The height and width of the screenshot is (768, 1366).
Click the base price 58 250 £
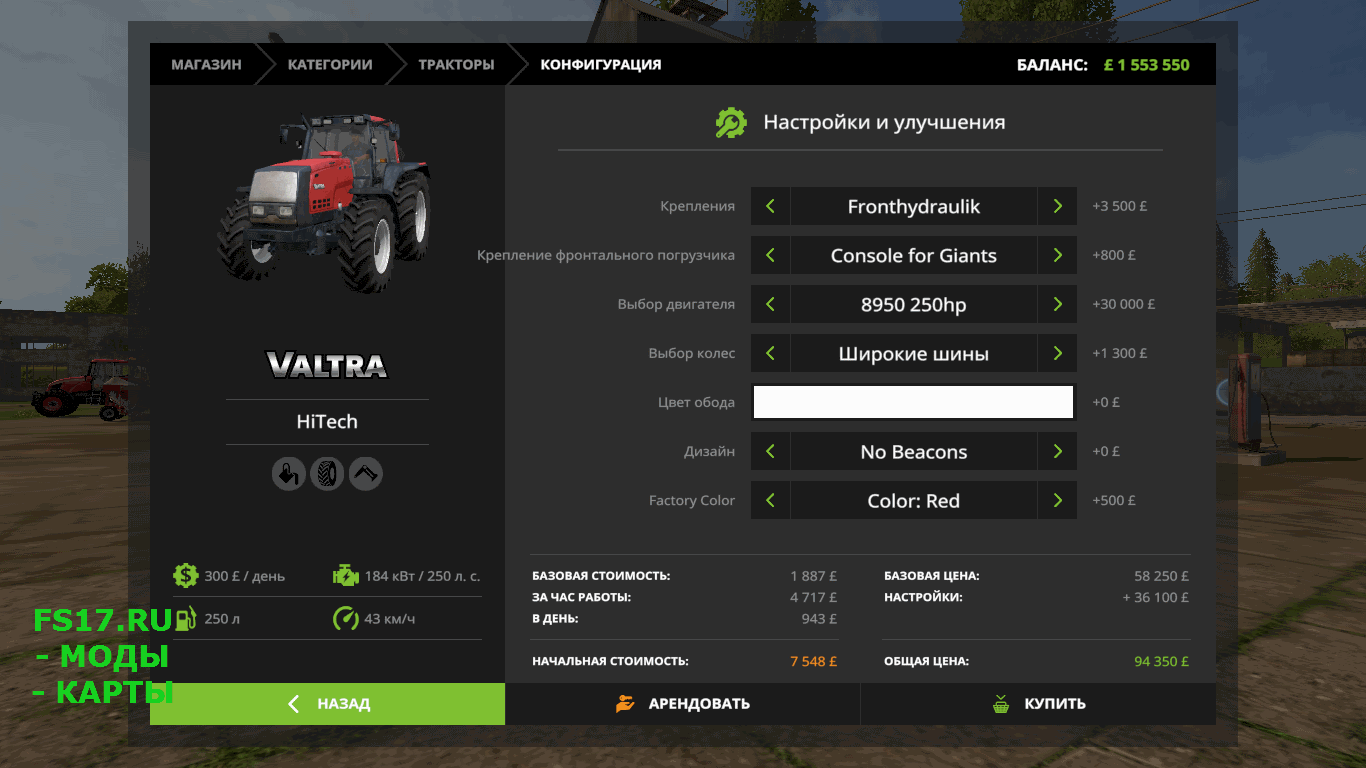[x=1161, y=576]
